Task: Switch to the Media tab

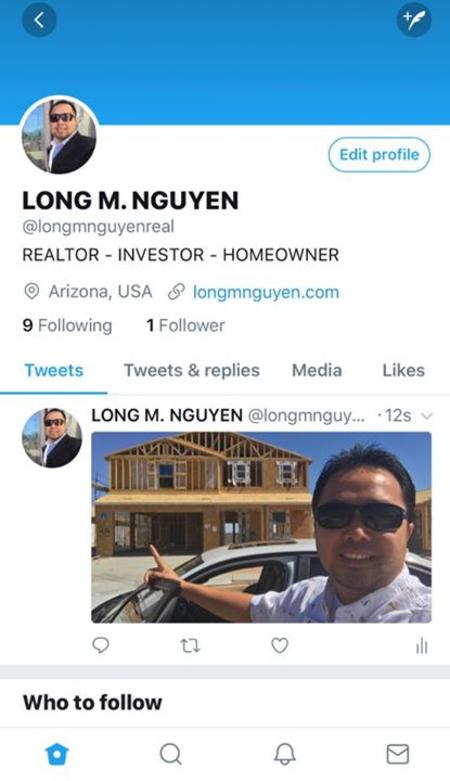Action: click(317, 370)
